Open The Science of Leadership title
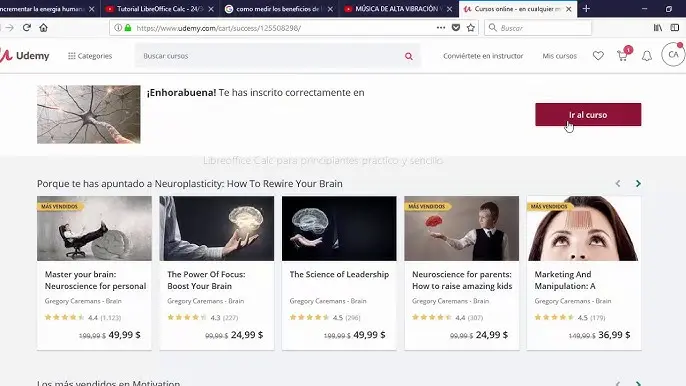The image size is (686, 386). coord(339,274)
